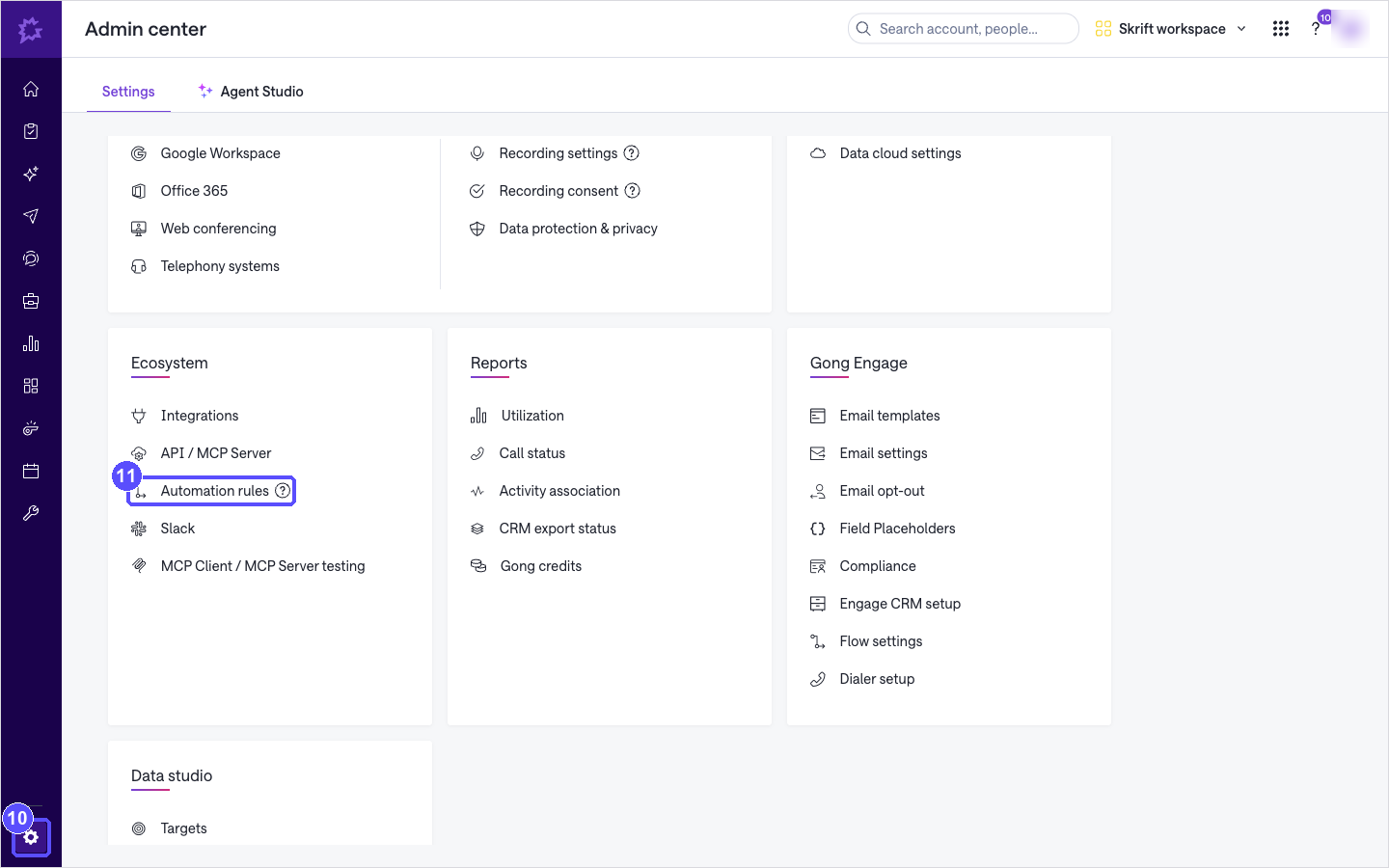1389x868 pixels.
Task: Show Recording settings help tooltip icon
Action: (632, 153)
